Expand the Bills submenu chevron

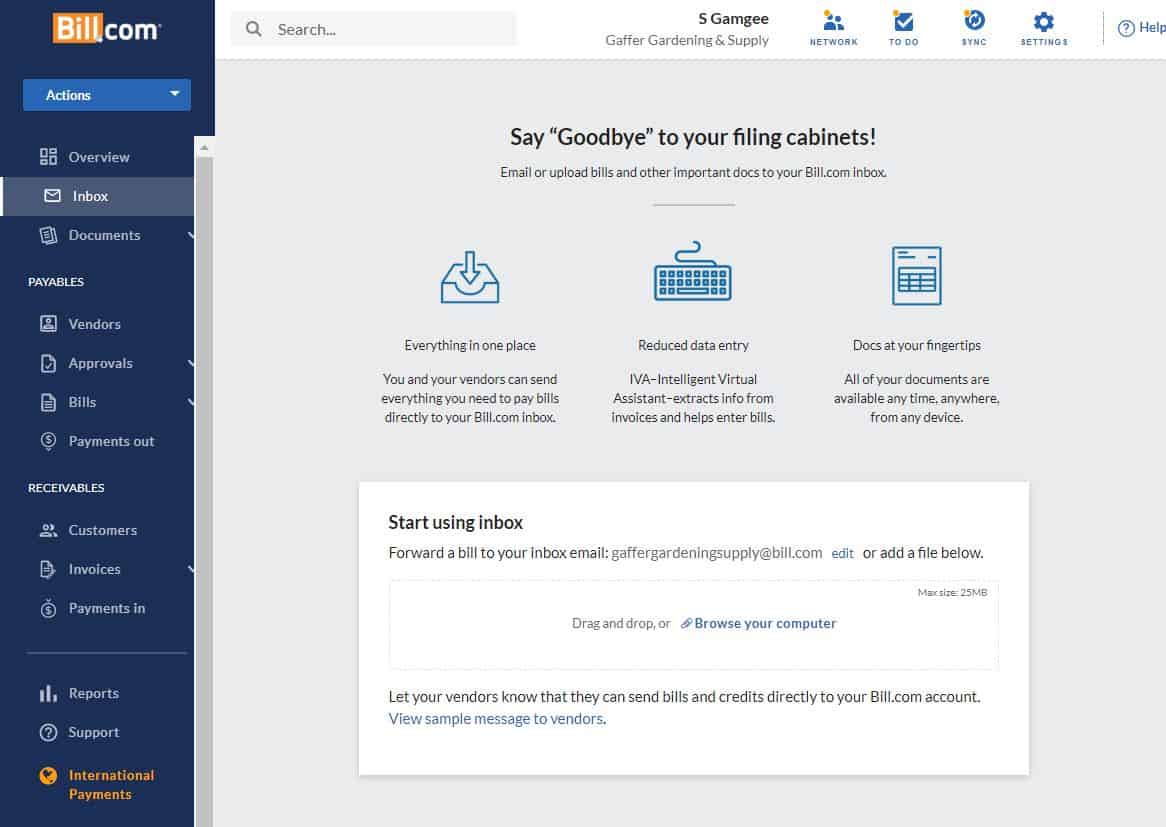pyautogui.click(x=191, y=402)
